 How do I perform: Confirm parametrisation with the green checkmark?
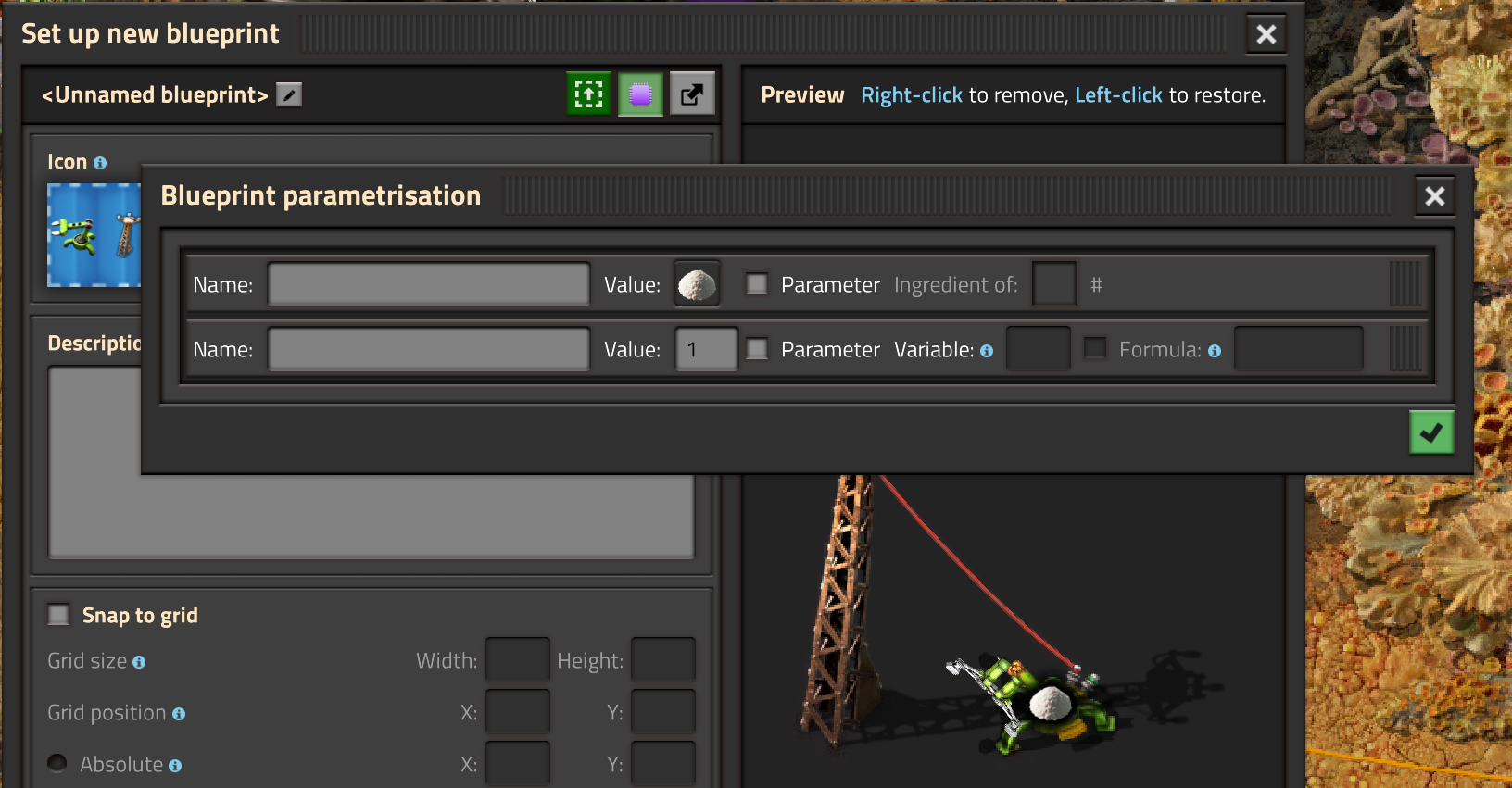(1430, 432)
